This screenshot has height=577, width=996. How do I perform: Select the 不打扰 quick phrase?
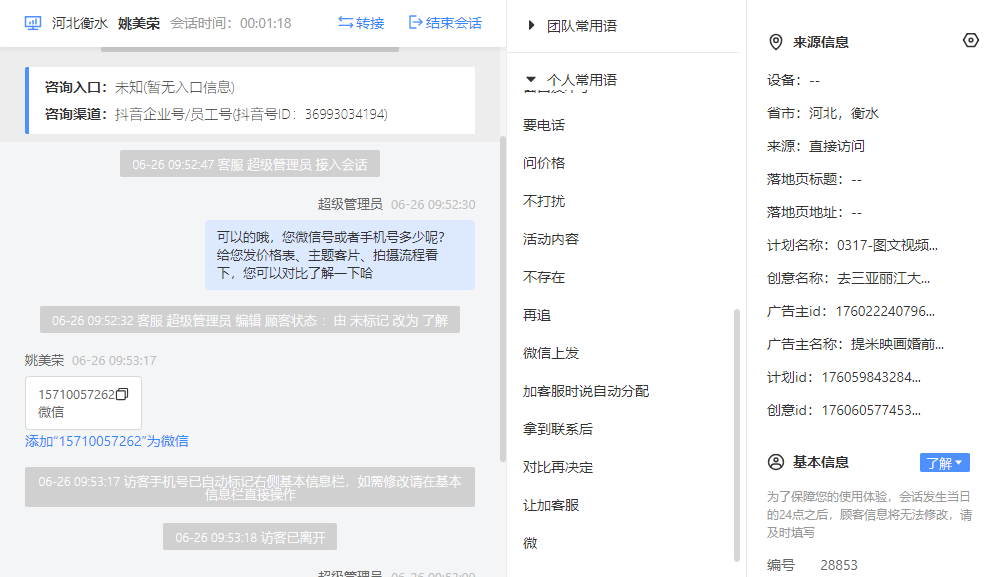click(544, 201)
